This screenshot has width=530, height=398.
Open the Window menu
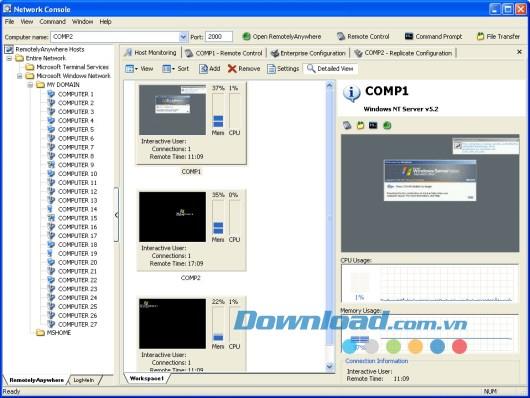pos(82,22)
